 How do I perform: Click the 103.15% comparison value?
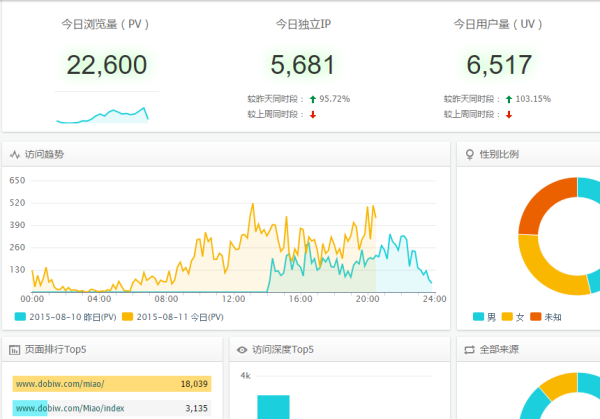[533, 99]
